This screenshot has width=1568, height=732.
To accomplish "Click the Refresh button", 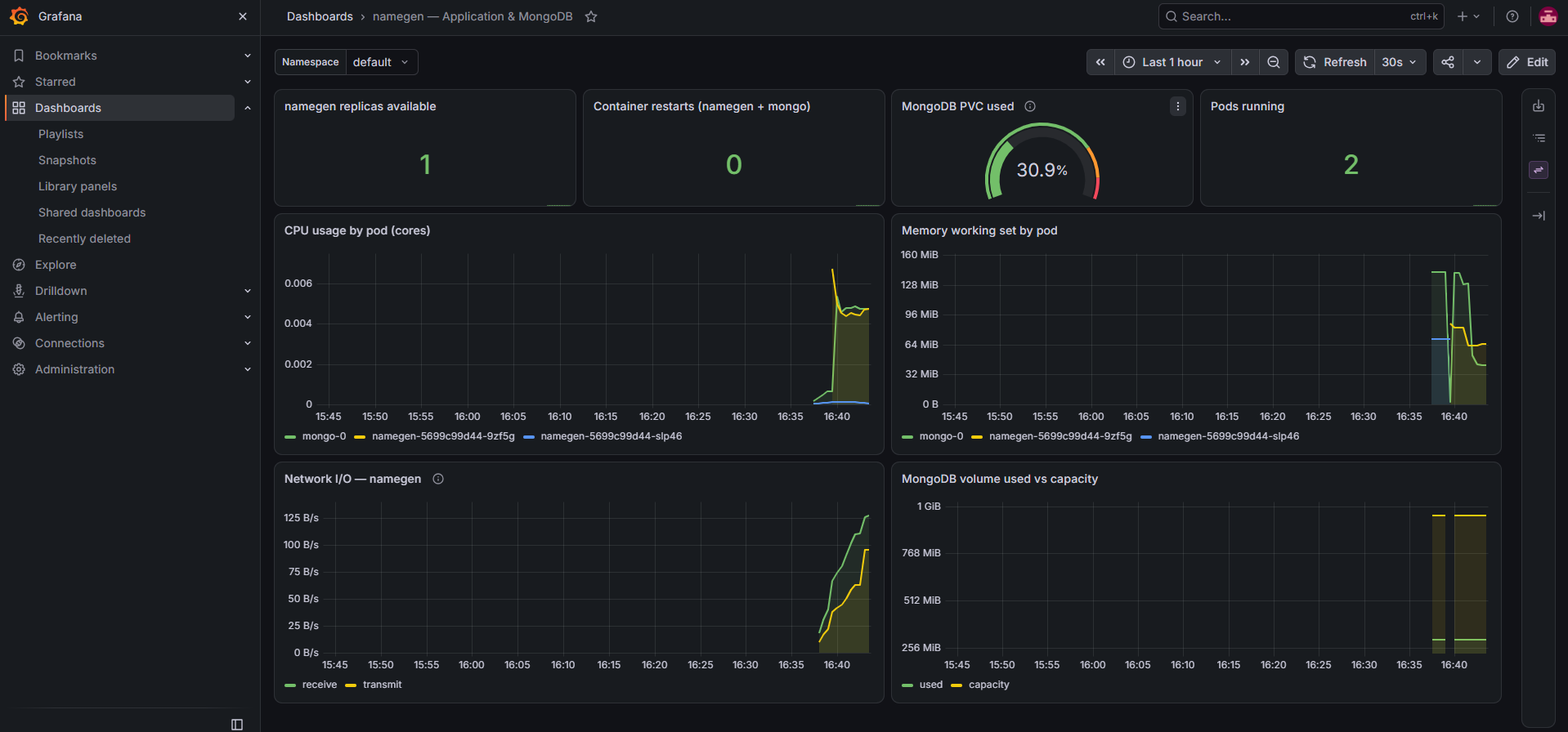I will point(1335,62).
